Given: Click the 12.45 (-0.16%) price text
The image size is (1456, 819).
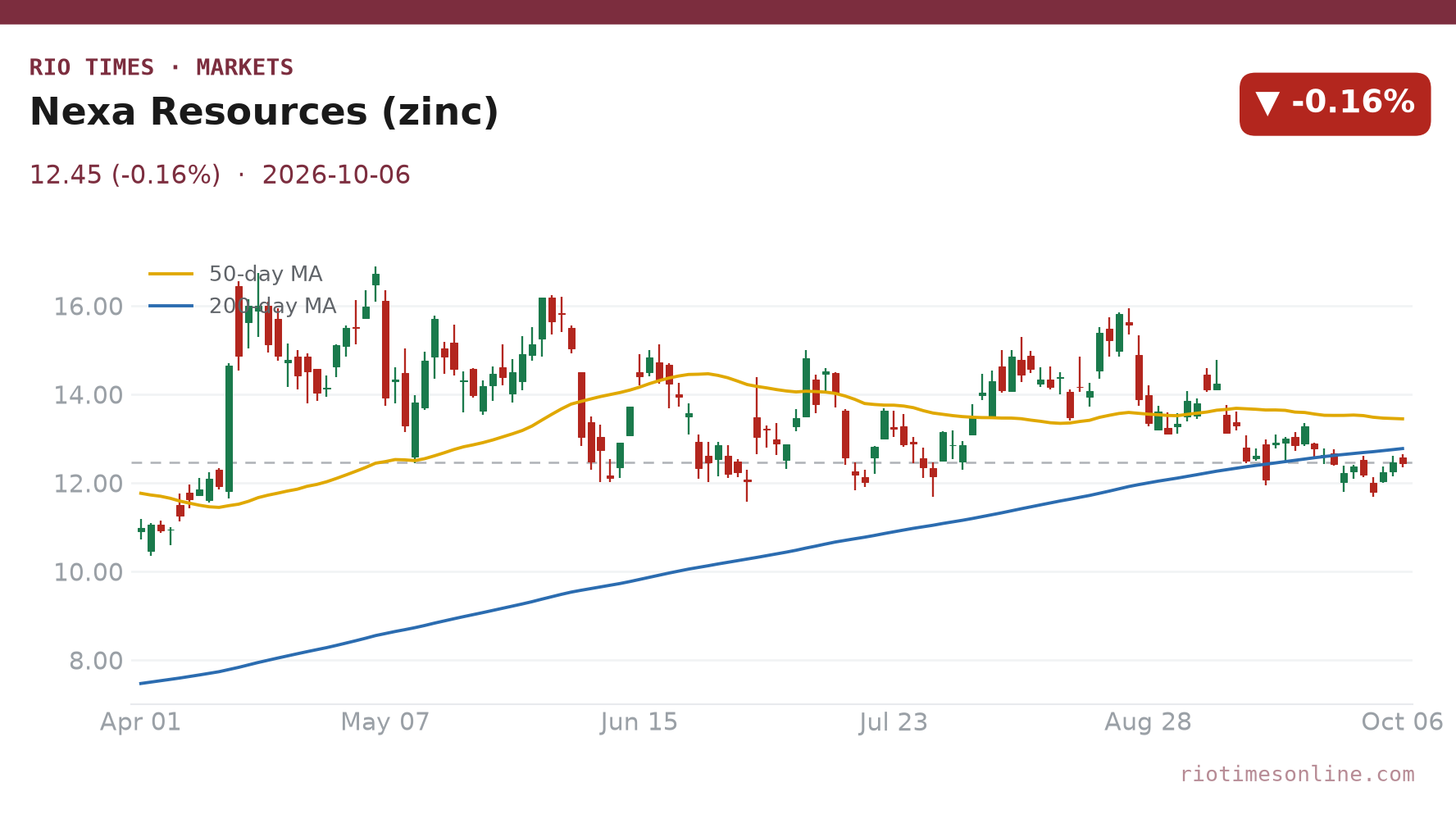Looking at the screenshot, I should click(125, 175).
